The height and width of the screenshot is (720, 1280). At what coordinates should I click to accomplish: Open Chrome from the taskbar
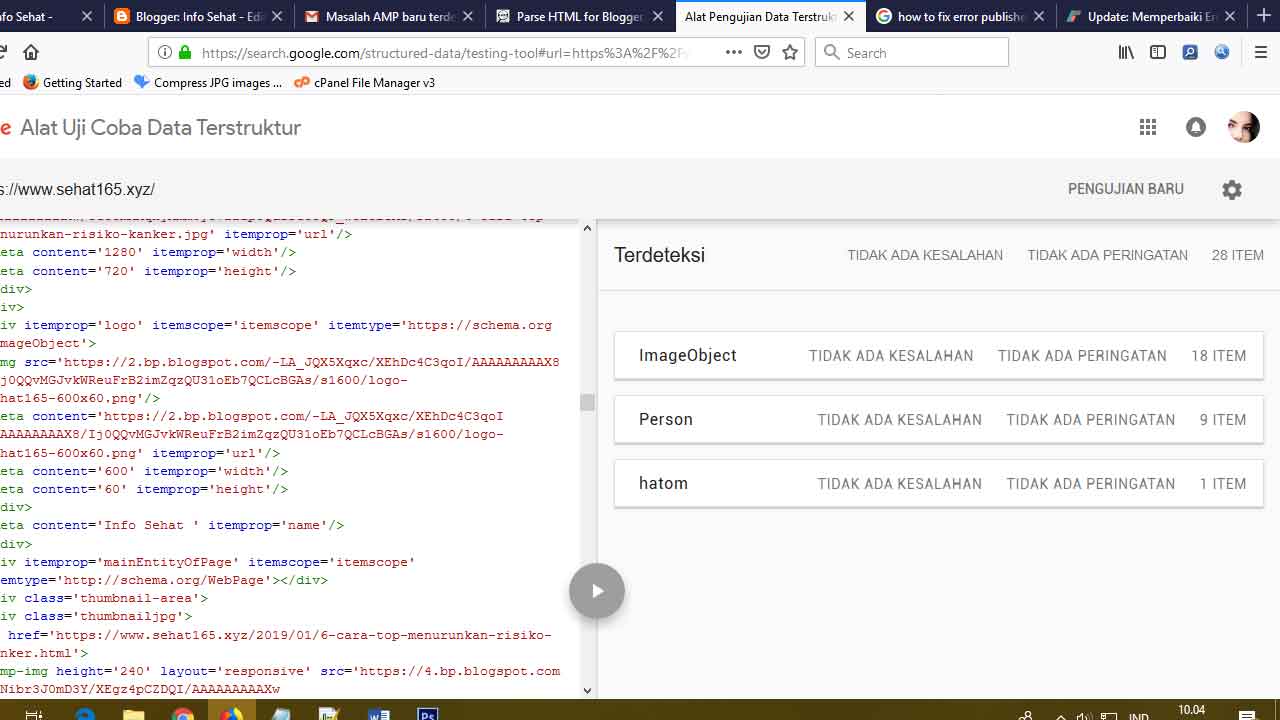pyautogui.click(x=182, y=712)
